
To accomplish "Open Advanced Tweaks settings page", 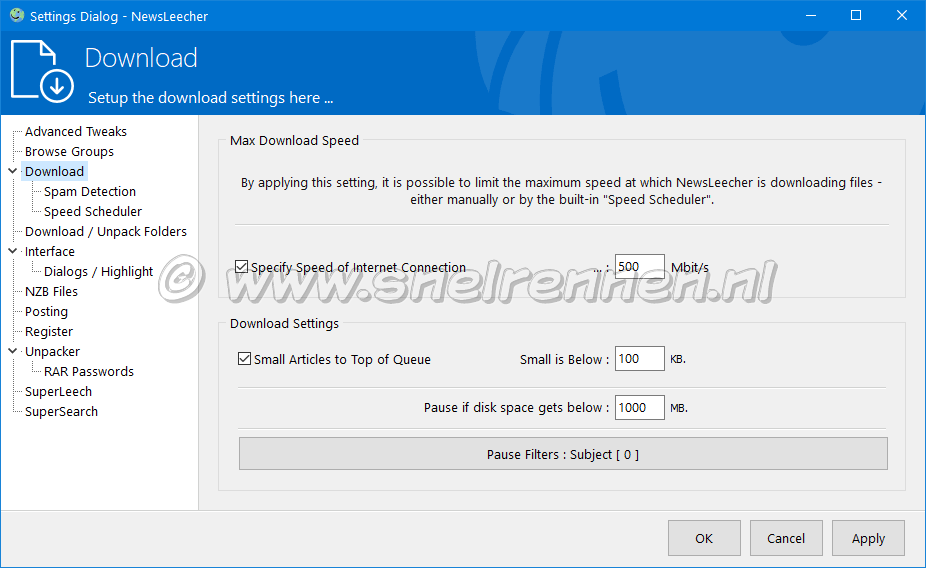I will (76, 131).
